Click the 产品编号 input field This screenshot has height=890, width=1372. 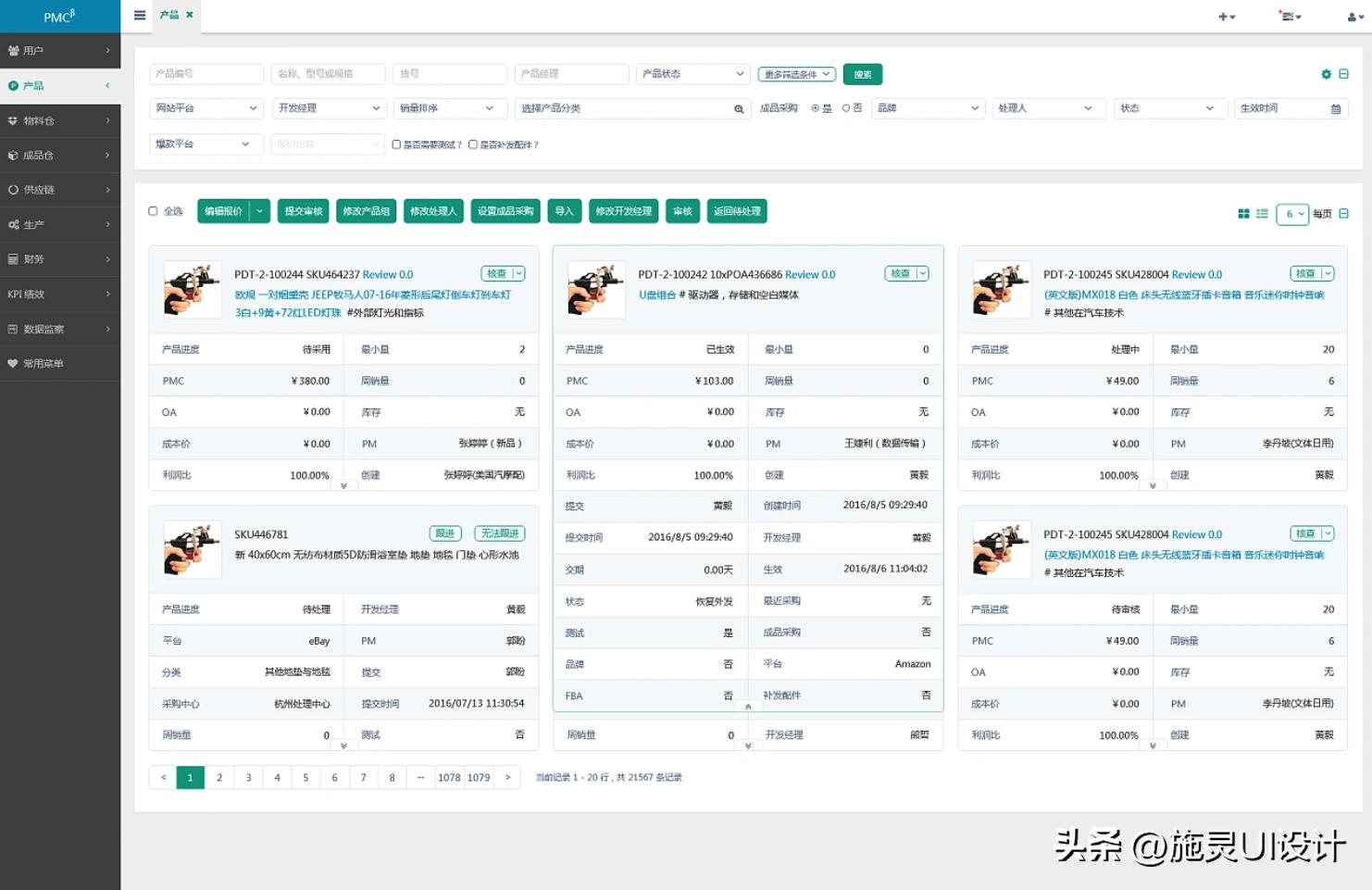point(206,74)
